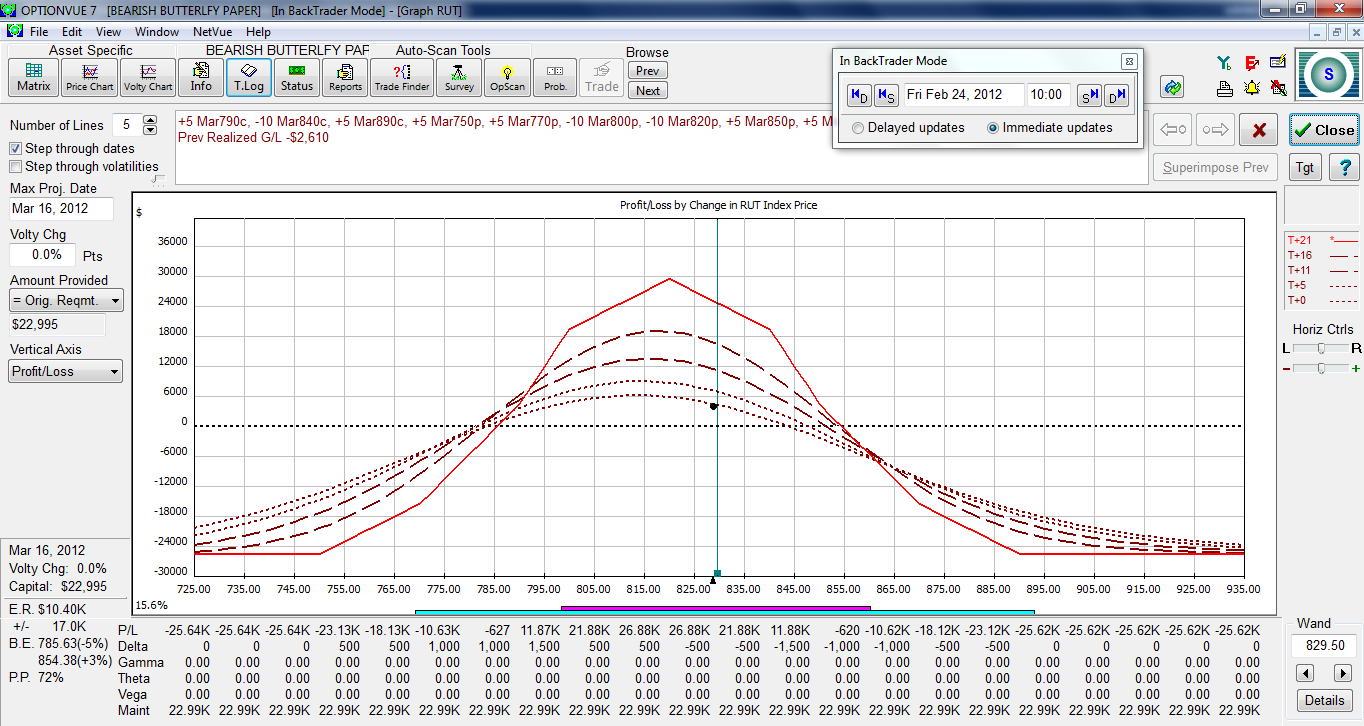Open the Survey tool
The image size is (1364, 726).
tap(459, 76)
